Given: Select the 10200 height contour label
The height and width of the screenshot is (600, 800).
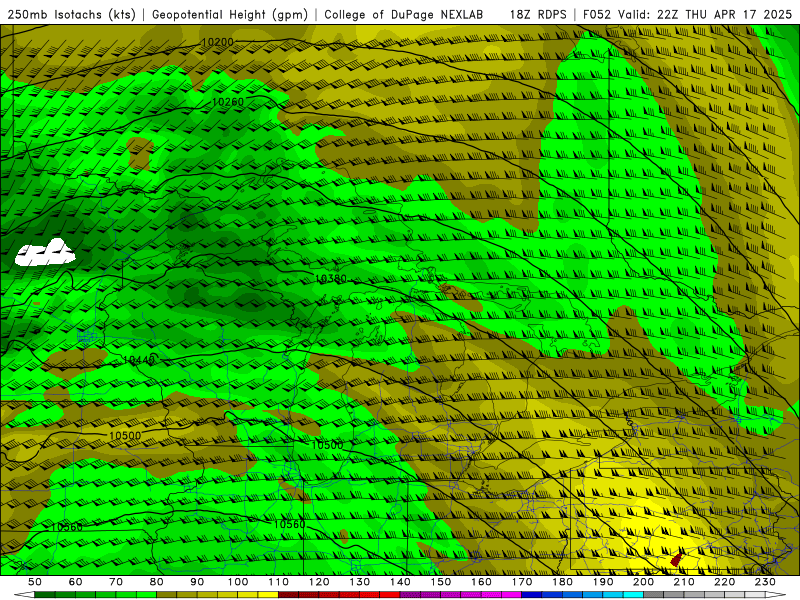Looking at the screenshot, I should click(217, 42).
